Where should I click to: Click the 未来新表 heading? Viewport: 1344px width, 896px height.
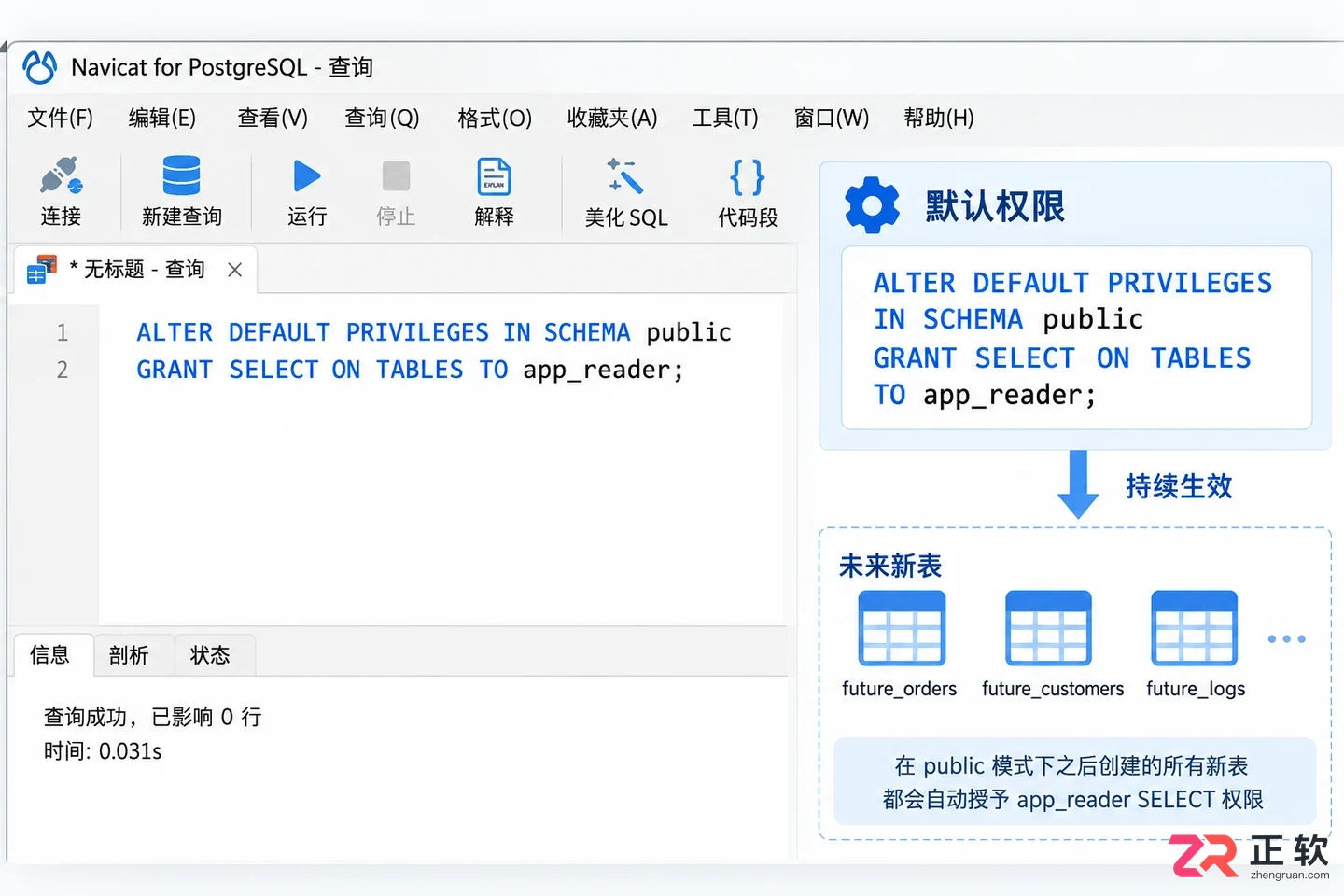890,566
